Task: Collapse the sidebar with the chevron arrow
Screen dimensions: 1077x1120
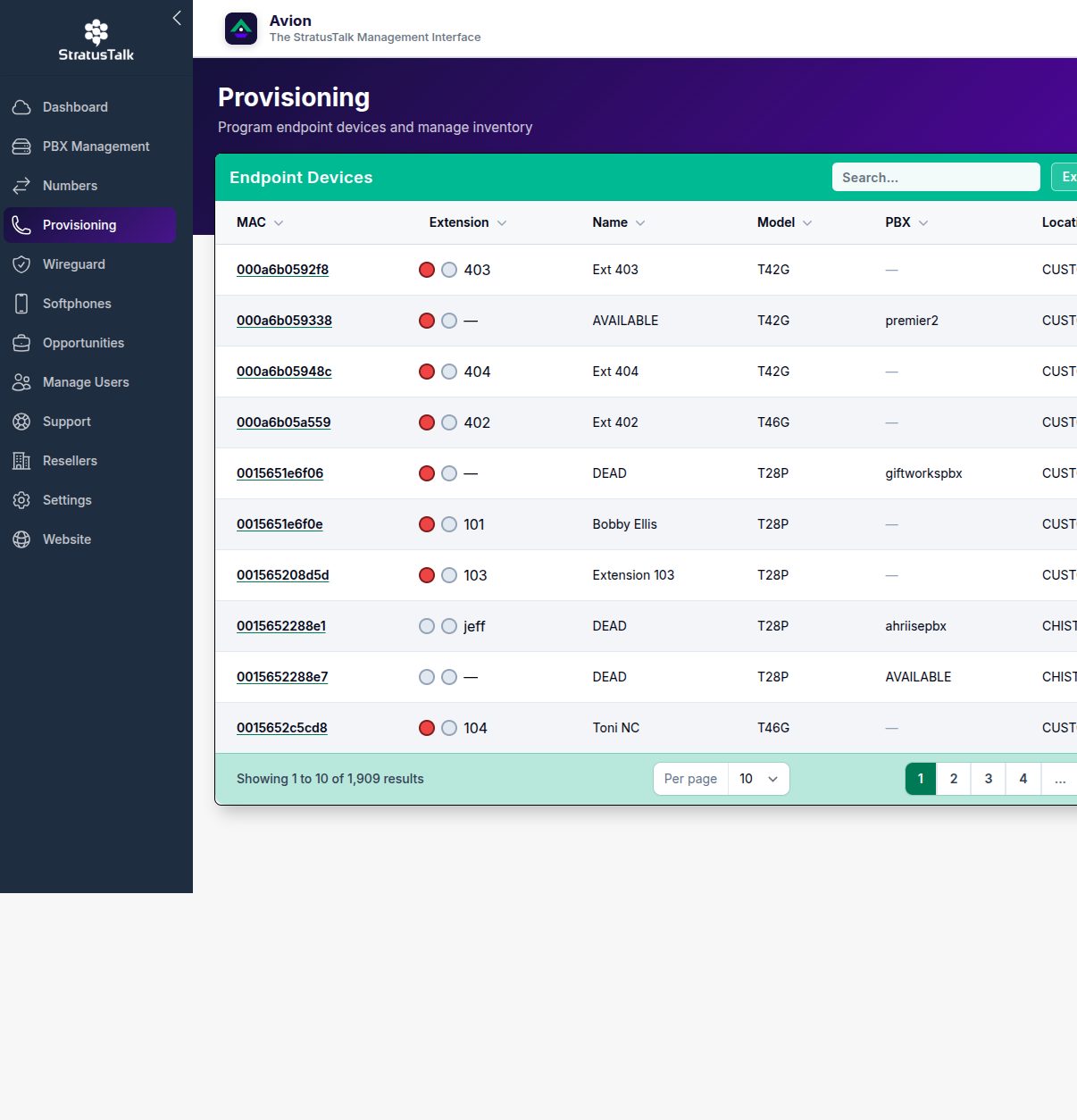Action: (x=177, y=18)
